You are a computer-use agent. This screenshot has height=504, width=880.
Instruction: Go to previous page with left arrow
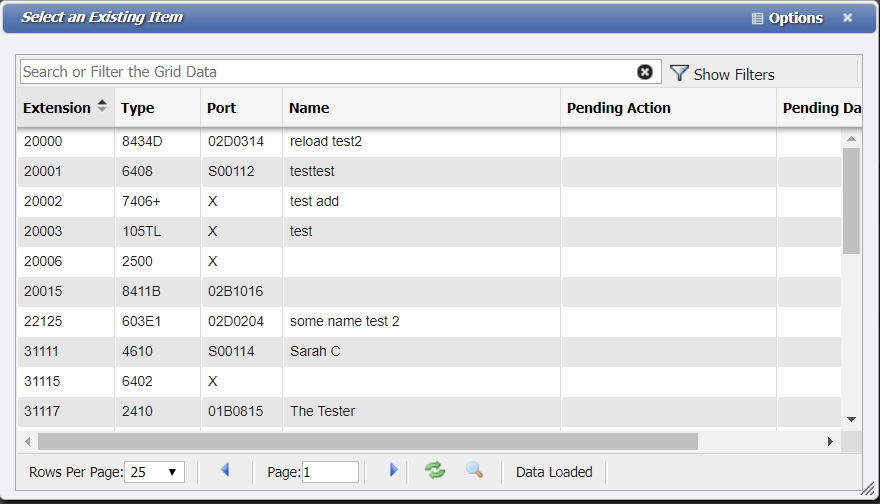(x=225, y=470)
